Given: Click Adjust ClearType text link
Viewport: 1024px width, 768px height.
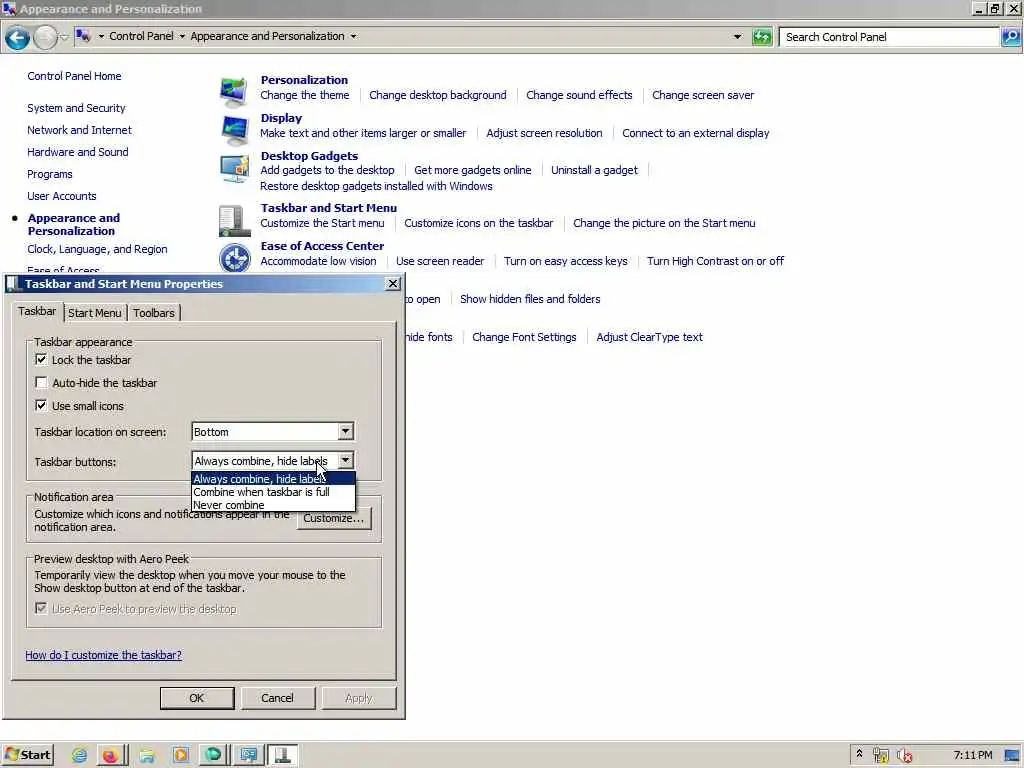Looking at the screenshot, I should pyautogui.click(x=649, y=338).
